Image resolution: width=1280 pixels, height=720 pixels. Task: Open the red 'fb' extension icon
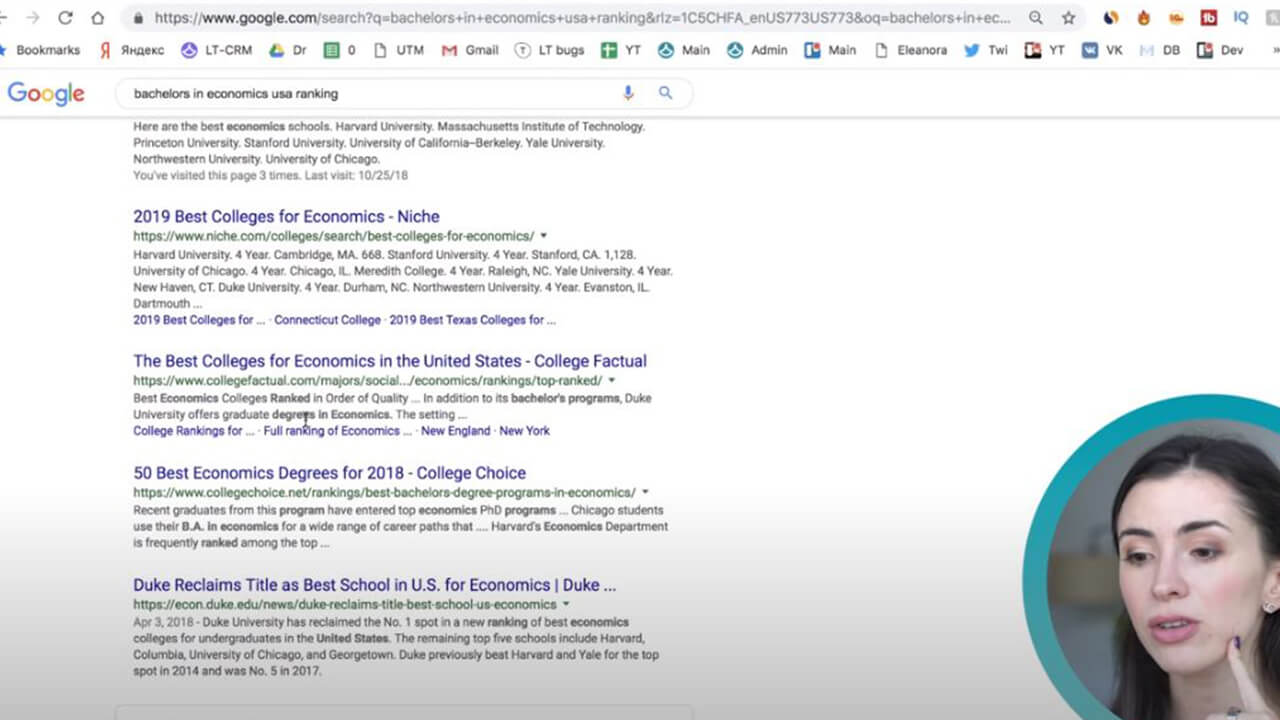[1209, 18]
